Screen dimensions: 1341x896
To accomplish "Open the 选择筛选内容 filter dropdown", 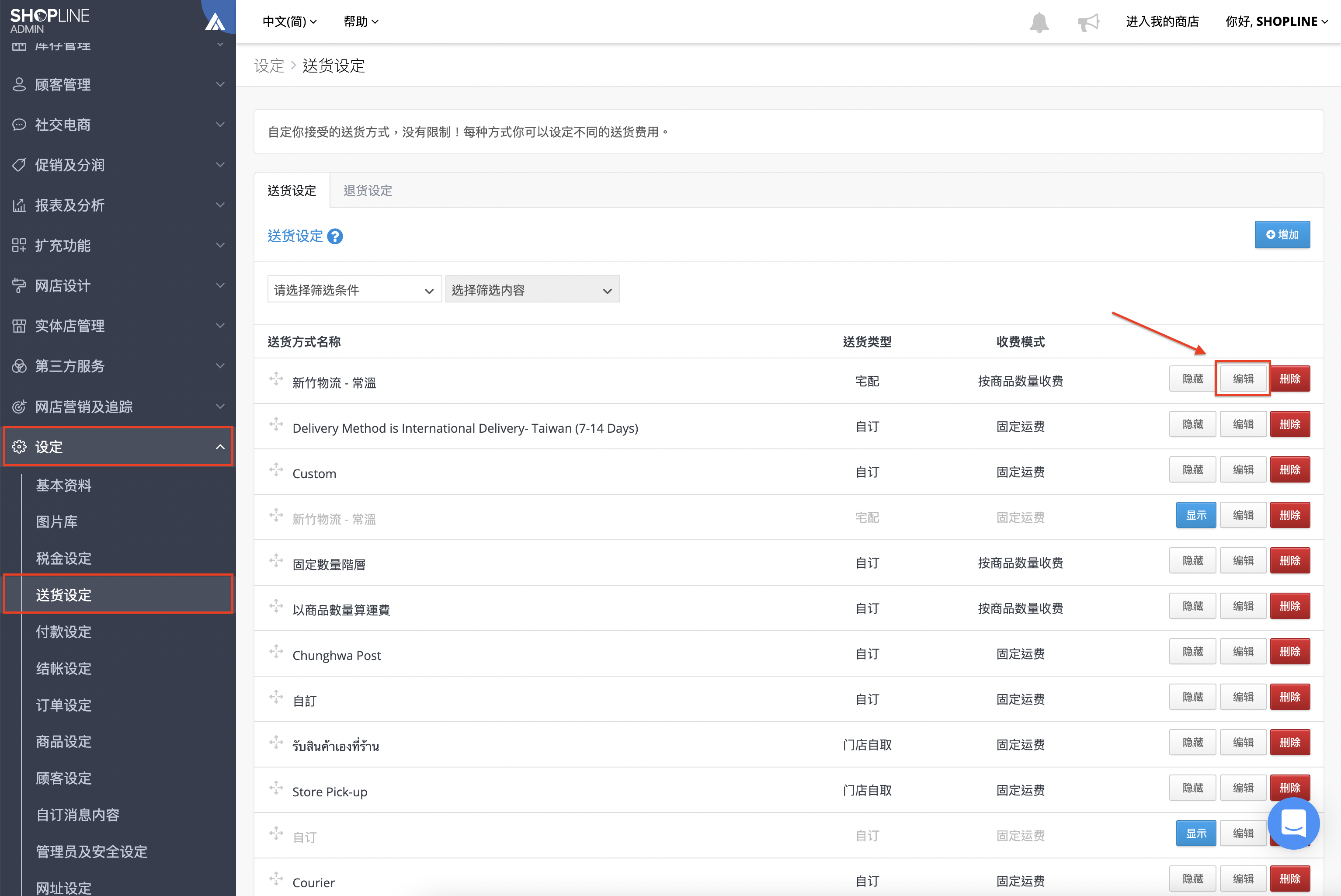I will point(532,290).
